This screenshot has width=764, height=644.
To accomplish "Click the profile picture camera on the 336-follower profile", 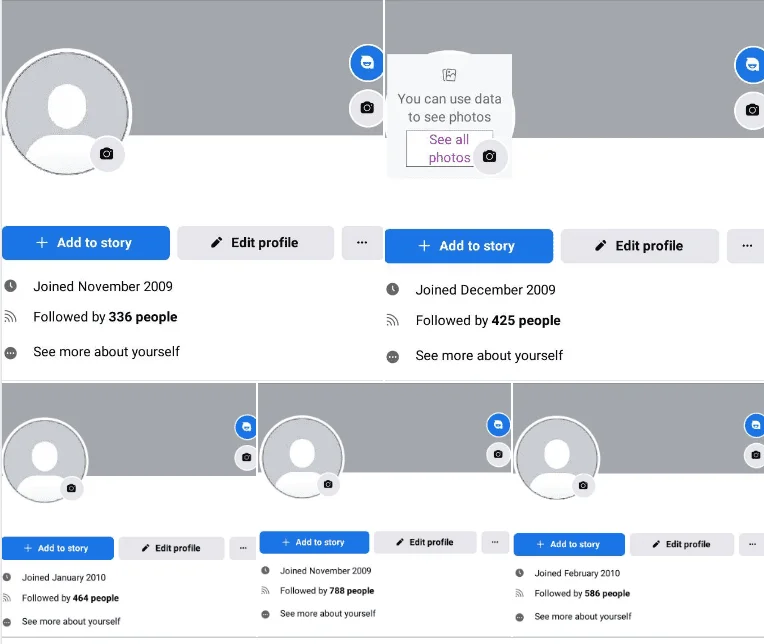I will [x=107, y=154].
